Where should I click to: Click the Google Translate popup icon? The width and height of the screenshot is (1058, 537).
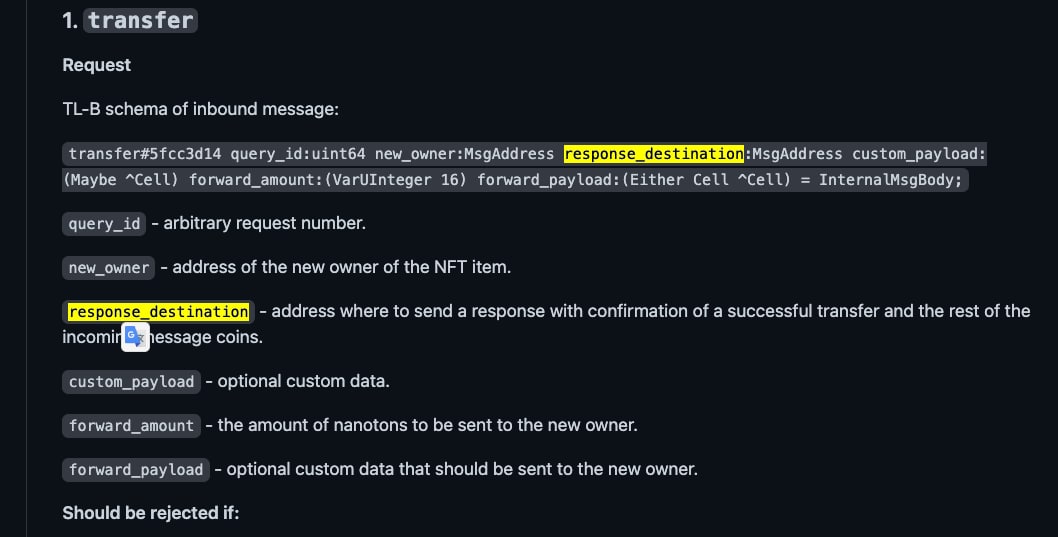(135, 337)
